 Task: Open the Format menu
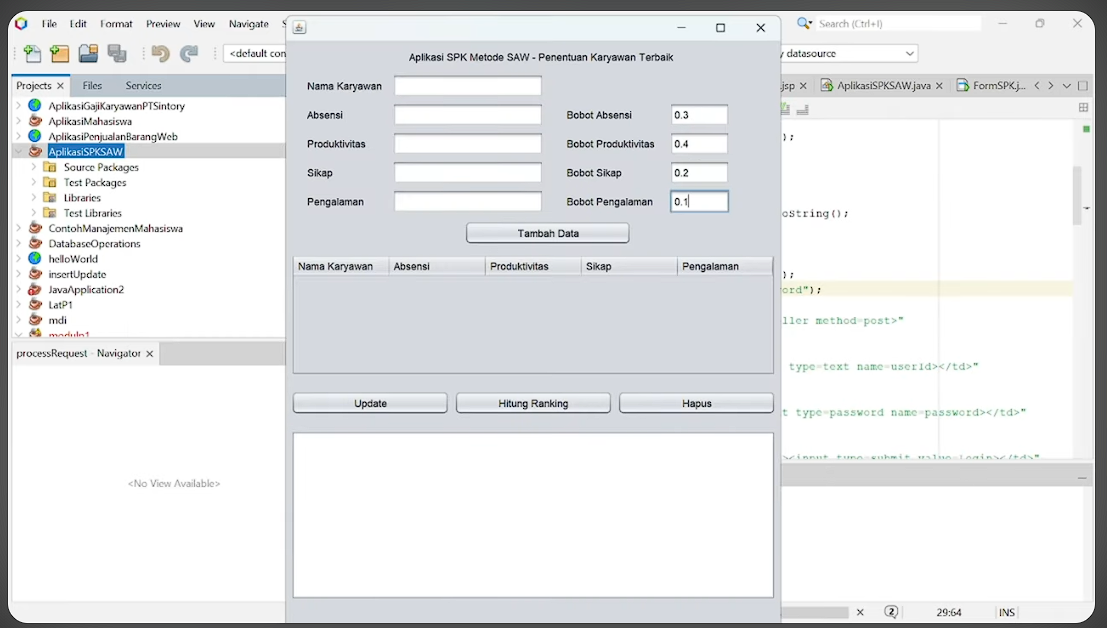pyautogui.click(x=116, y=23)
